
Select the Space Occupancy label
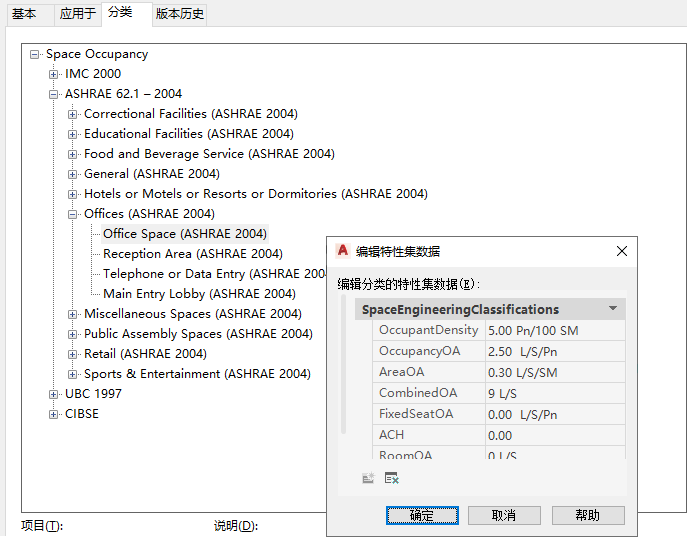[x=97, y=54]
